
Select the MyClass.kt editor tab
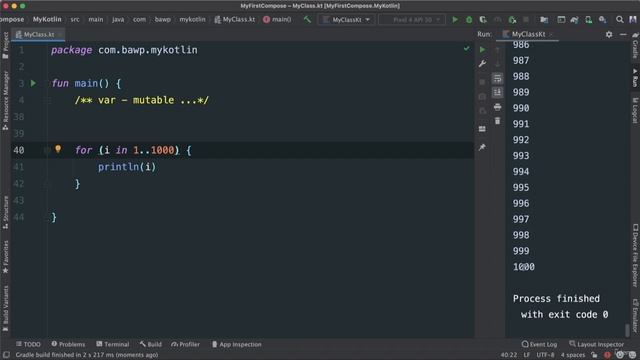pyautogui.click(x=38, y=35)
